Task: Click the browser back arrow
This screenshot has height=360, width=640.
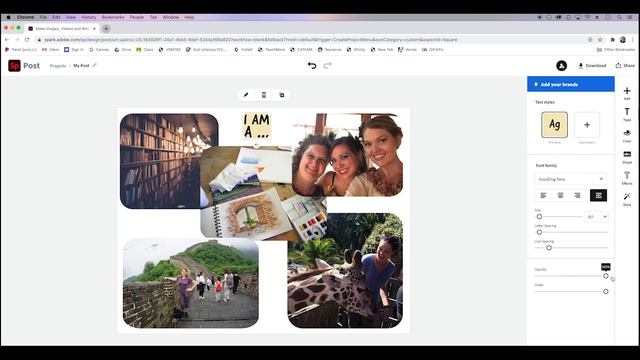Action: (x=7, y=40)
